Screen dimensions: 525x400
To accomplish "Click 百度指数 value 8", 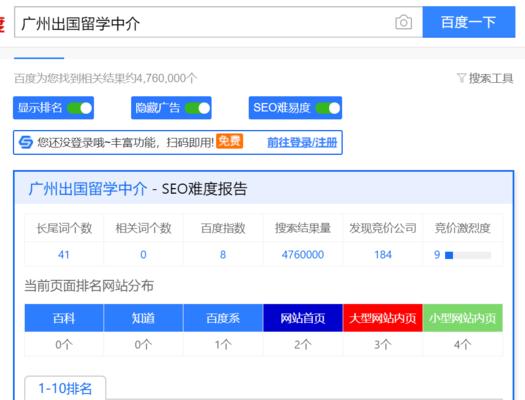I will pos(223,255).
